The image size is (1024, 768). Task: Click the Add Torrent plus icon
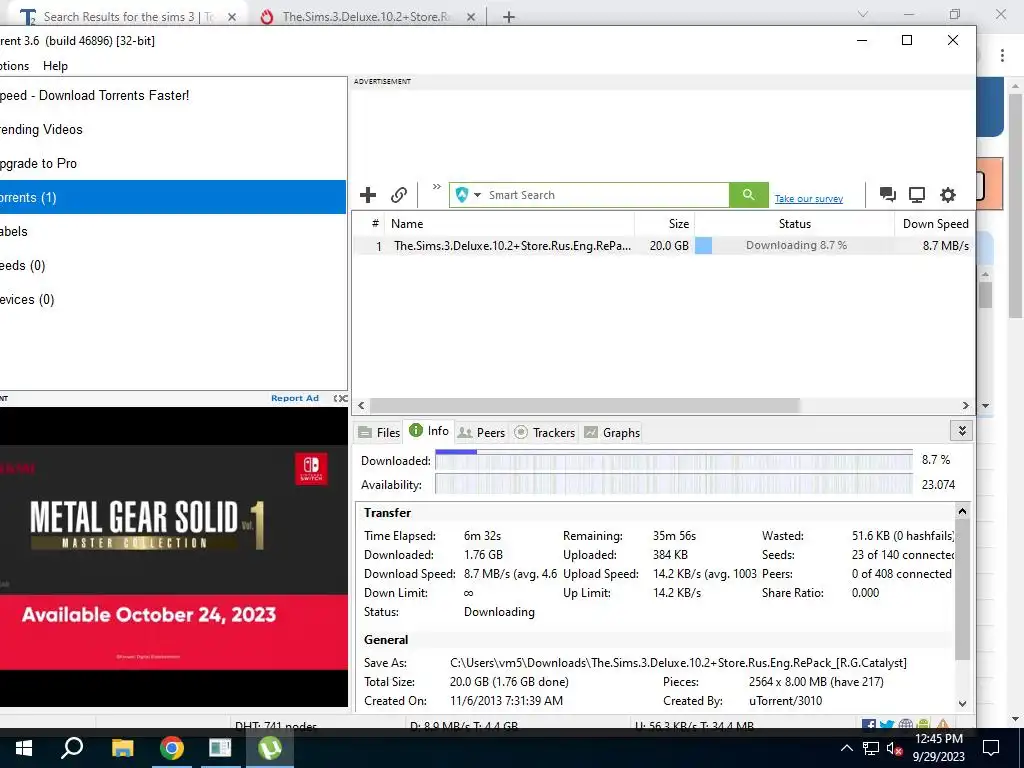tap(368, 195)
